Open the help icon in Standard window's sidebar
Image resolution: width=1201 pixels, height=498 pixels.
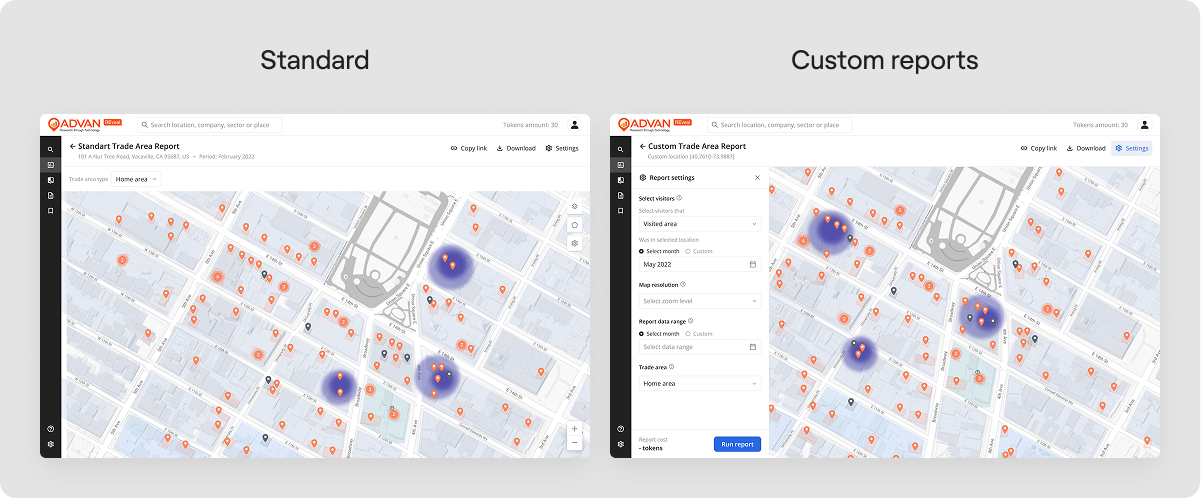[50, 429]
